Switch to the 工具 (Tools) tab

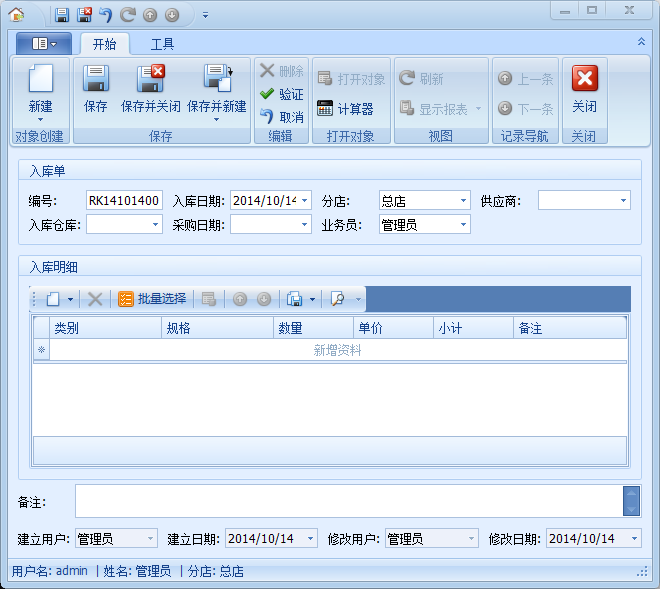tap(162, 44)
